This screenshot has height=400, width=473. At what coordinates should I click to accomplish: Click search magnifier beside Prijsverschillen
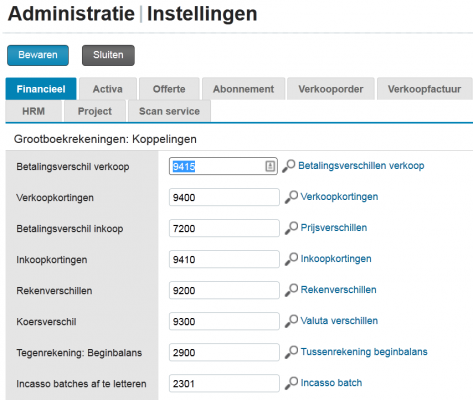(x=291, y=228)
